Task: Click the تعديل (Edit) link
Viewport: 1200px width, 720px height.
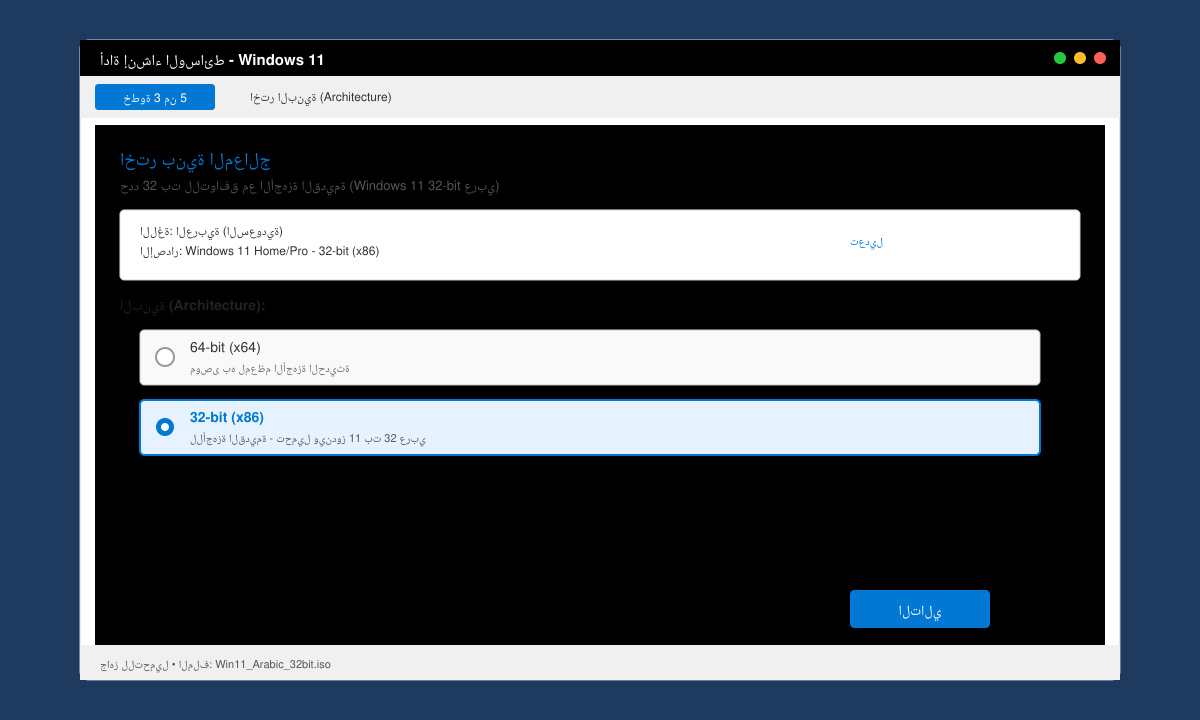Action: tap(866, 242)
